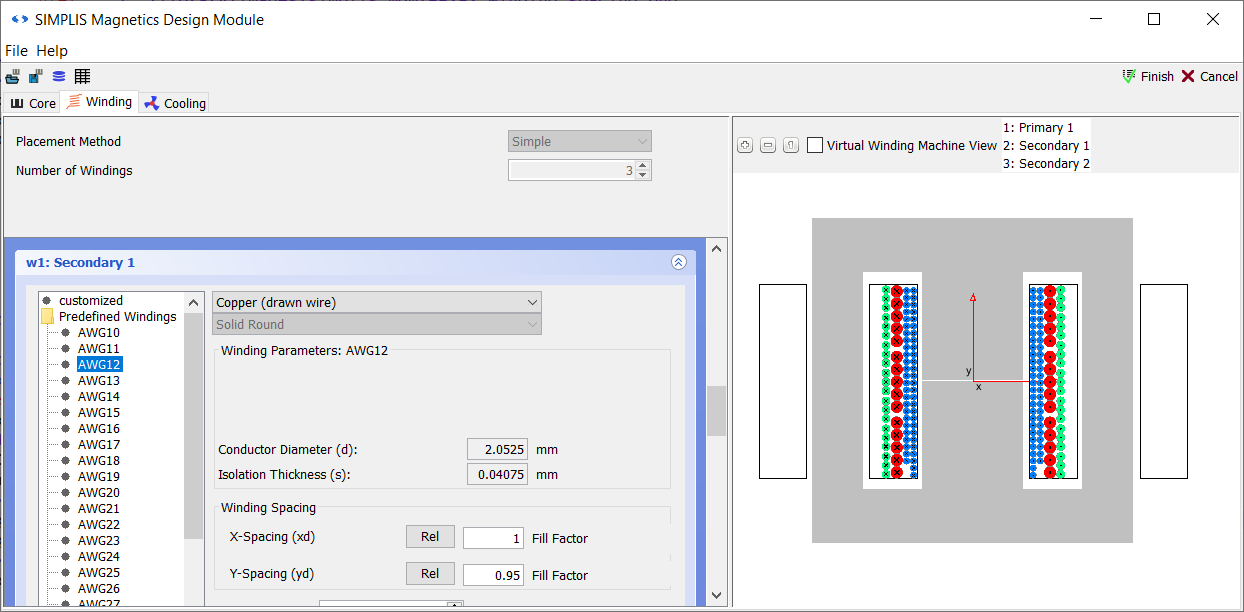Toggle X-Spacing Rel button
Viewport: 1244px width, 612px height.
pos(430,537)
